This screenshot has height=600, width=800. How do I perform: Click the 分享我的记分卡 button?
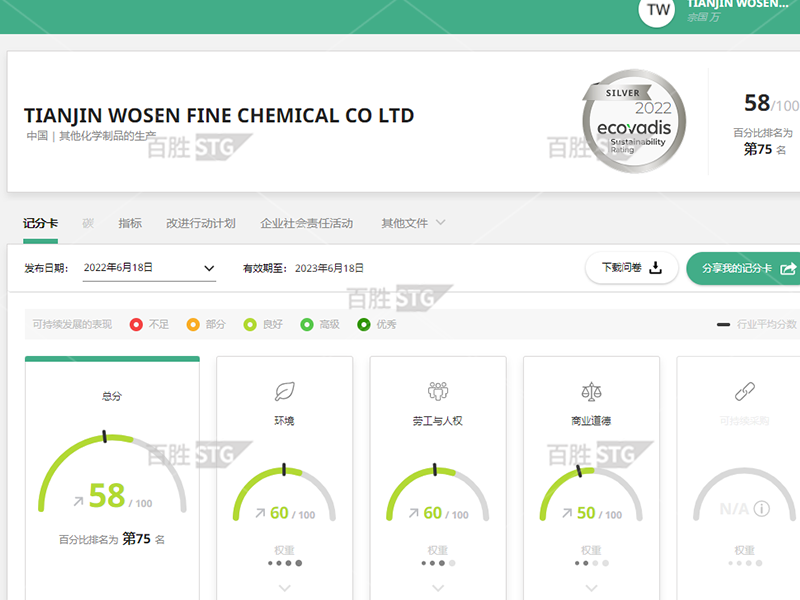click(x=743, y=268)
